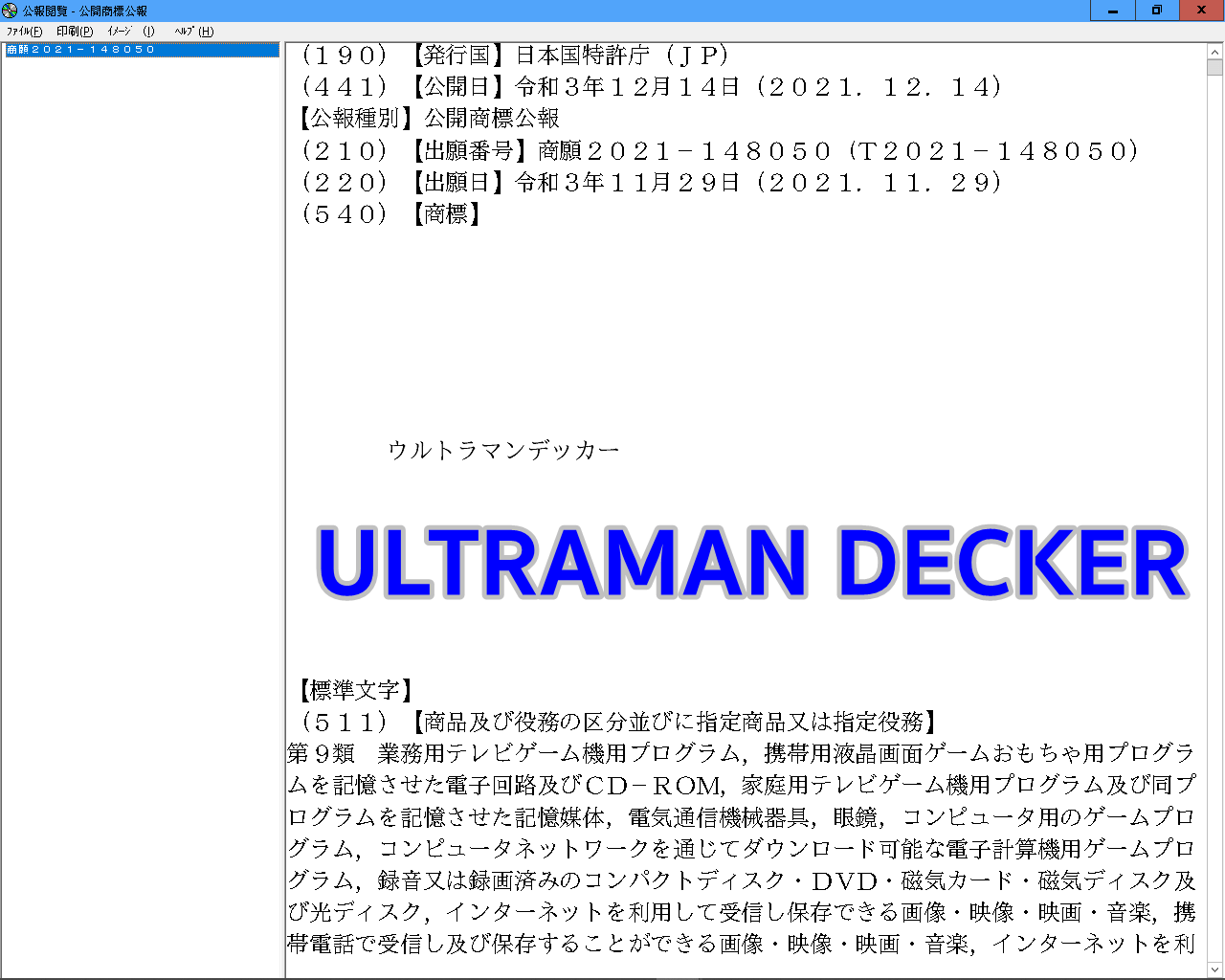Open the 印刷(P) menu
Viewport: 1225px width, 980px height.
point(75,32)
